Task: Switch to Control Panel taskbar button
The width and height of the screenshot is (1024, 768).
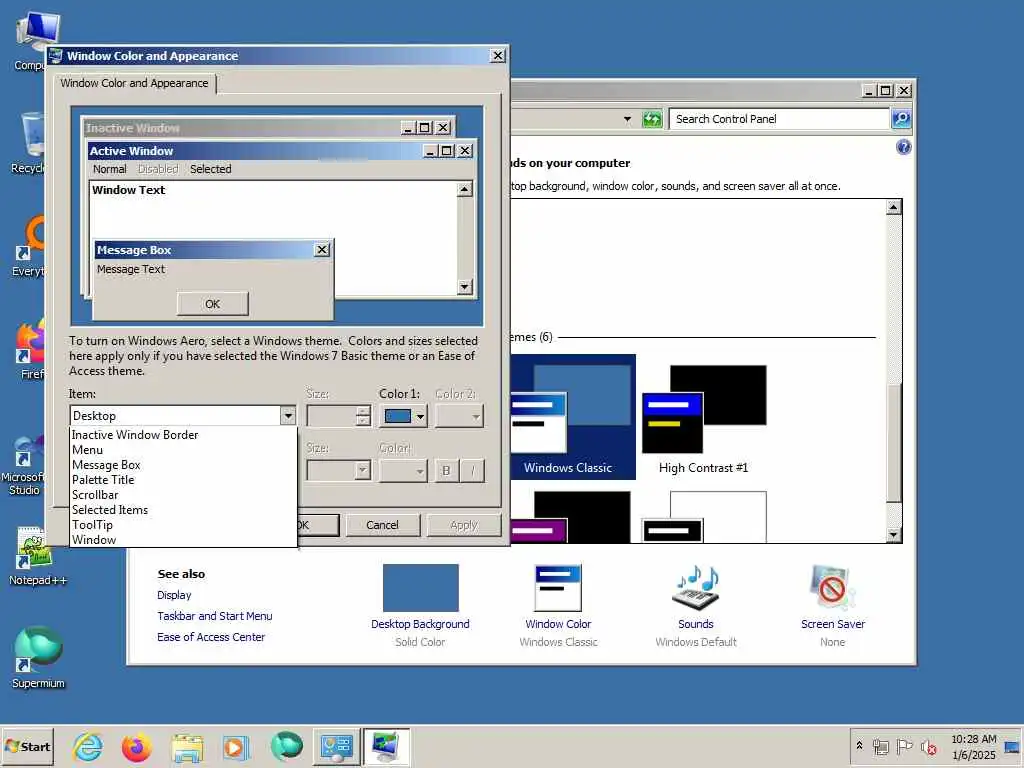Action: coord(336,746)
